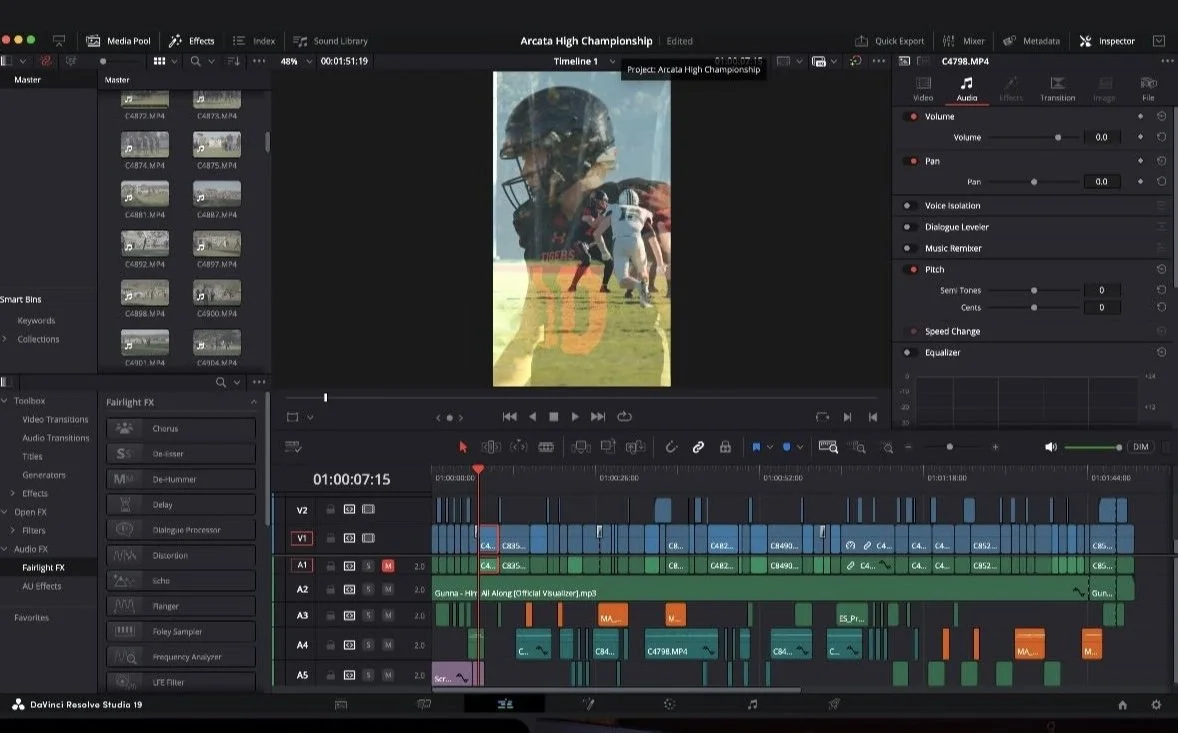The image size is (1178, 733).
Task: Click the Detail Zoom icon
Action: click(857, 447)
